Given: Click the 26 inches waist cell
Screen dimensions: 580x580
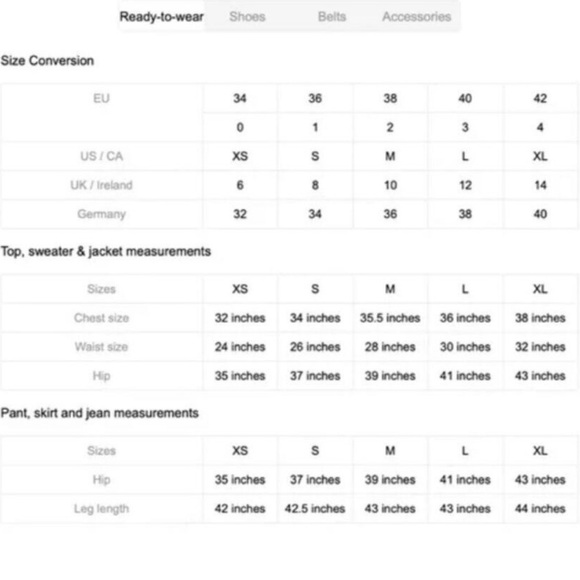Looking at the screenshot, I should click(315, 347).
